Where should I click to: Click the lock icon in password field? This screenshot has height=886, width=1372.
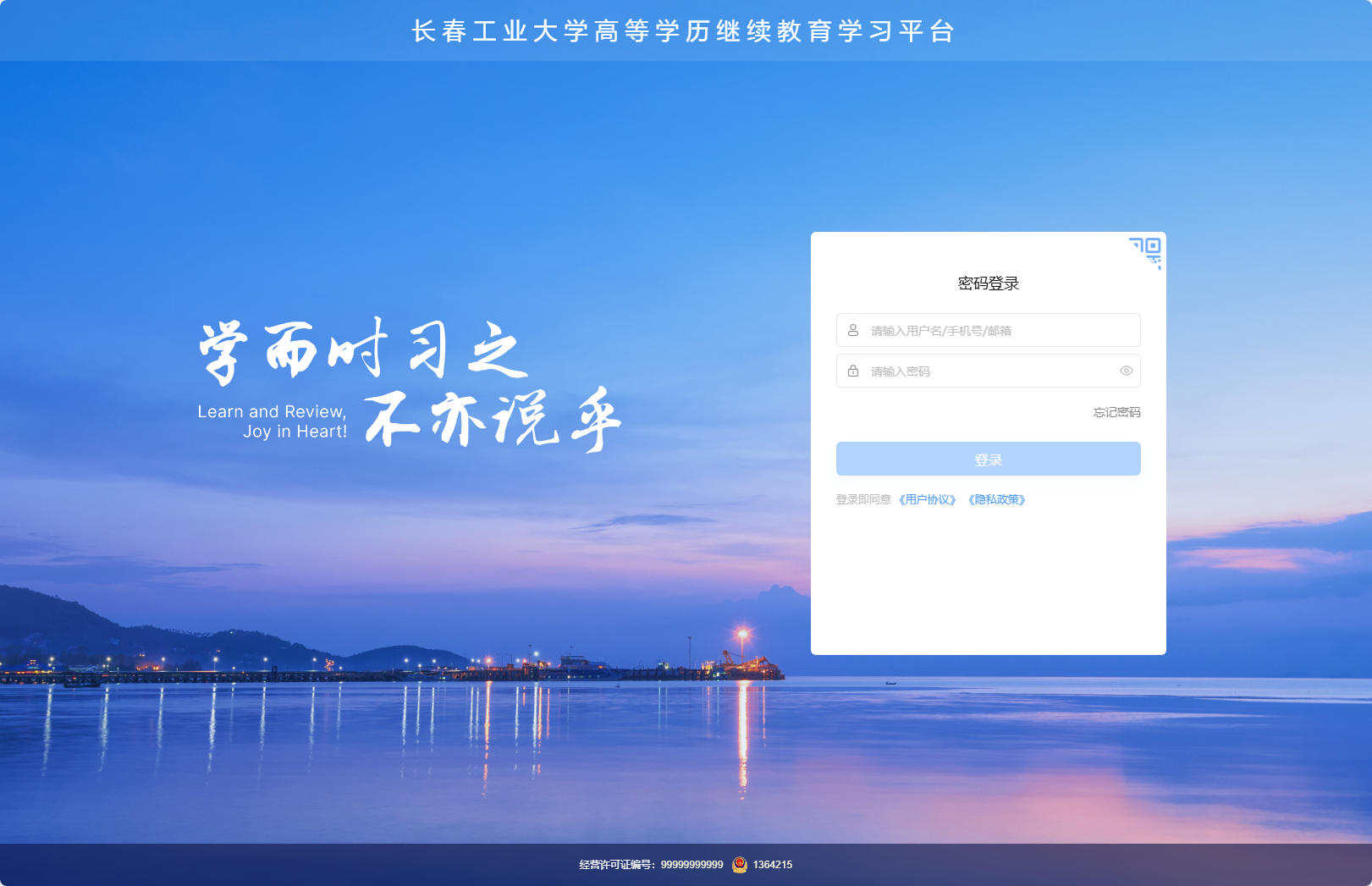pos(853,371)
